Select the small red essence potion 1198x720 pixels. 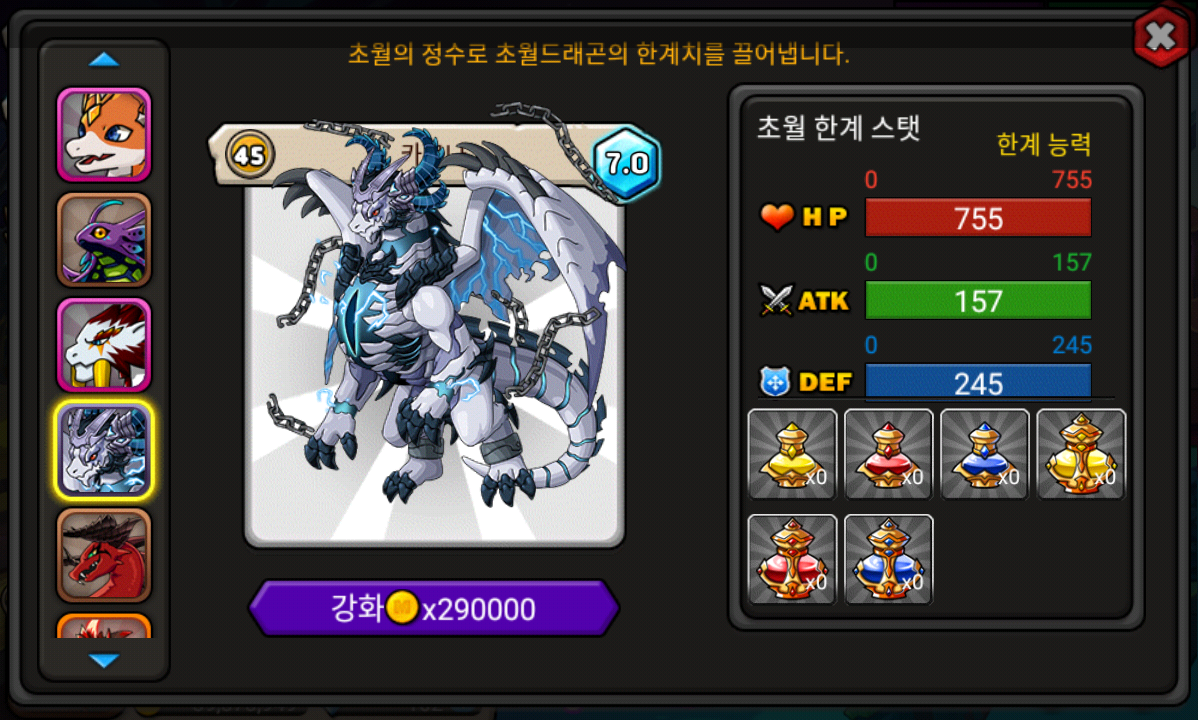click(889, 454)
